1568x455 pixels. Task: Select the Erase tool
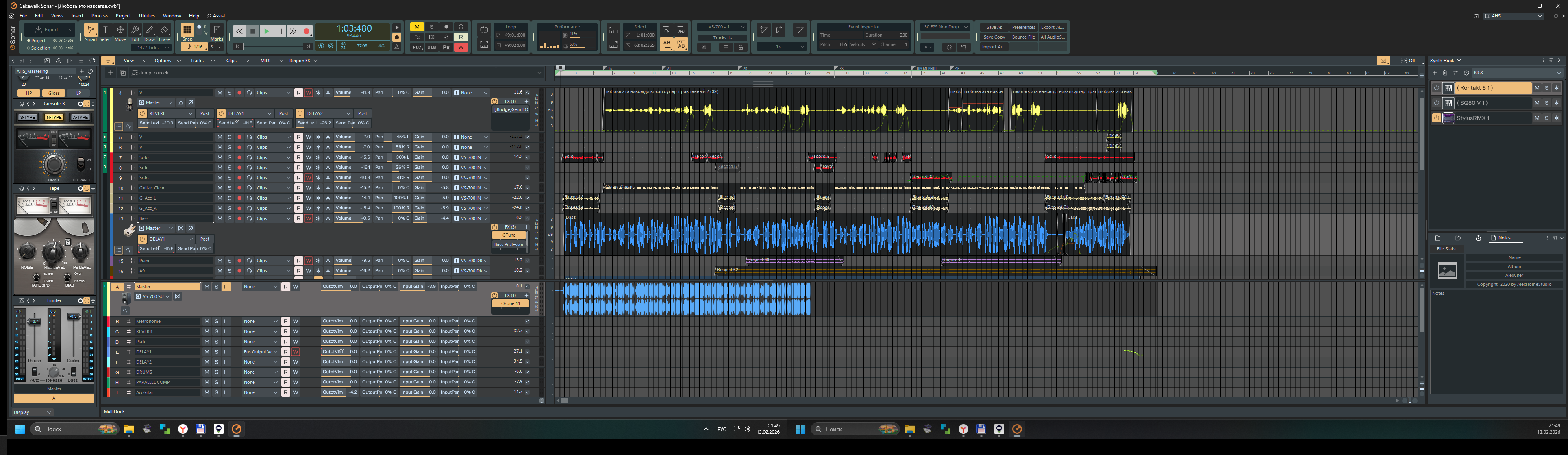coord(164,30)
